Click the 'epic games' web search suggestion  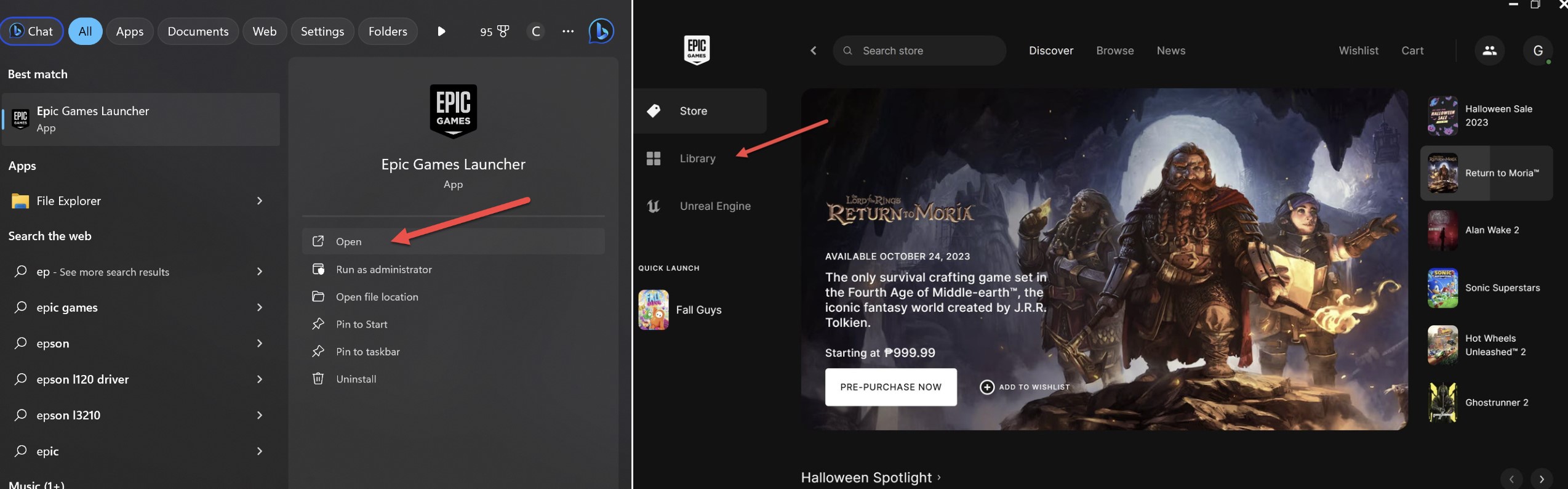(67, 307)
